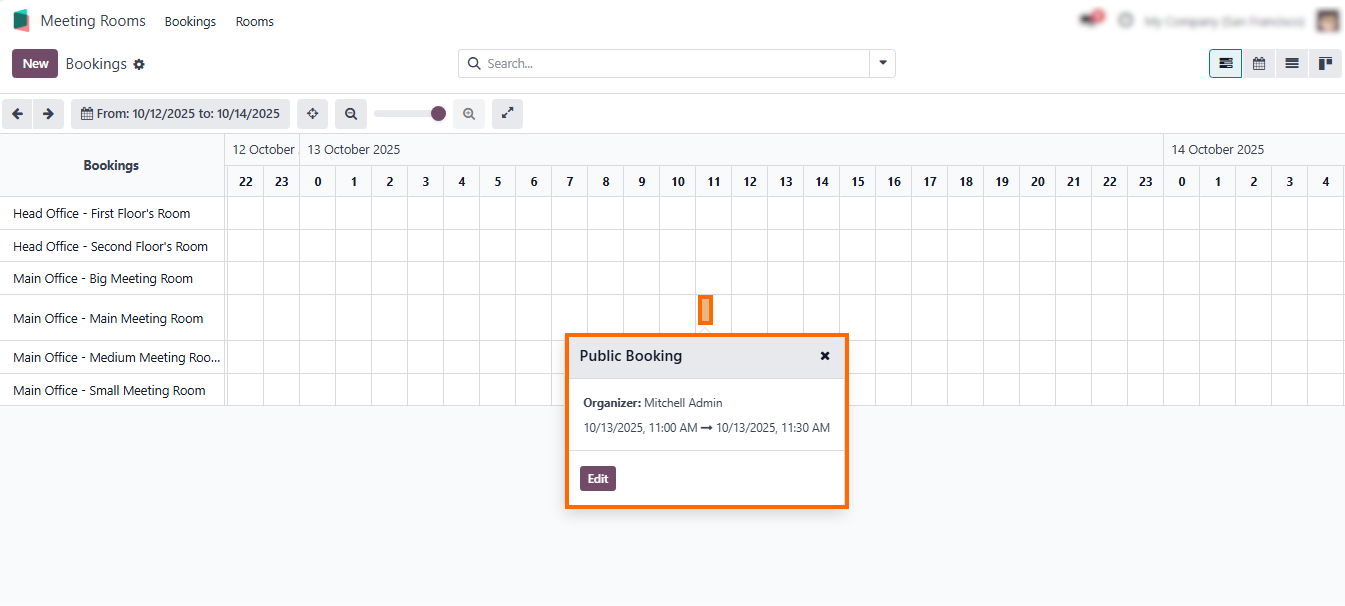Open the search options dropdown arrow
This screenshot has height=606, width=1345.
click(882, 63)
